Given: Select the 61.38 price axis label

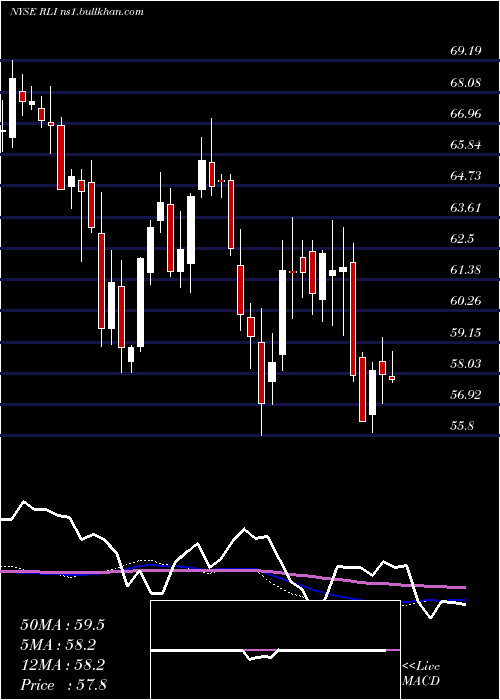Looking at the screenshot, I should click(466, 270).
